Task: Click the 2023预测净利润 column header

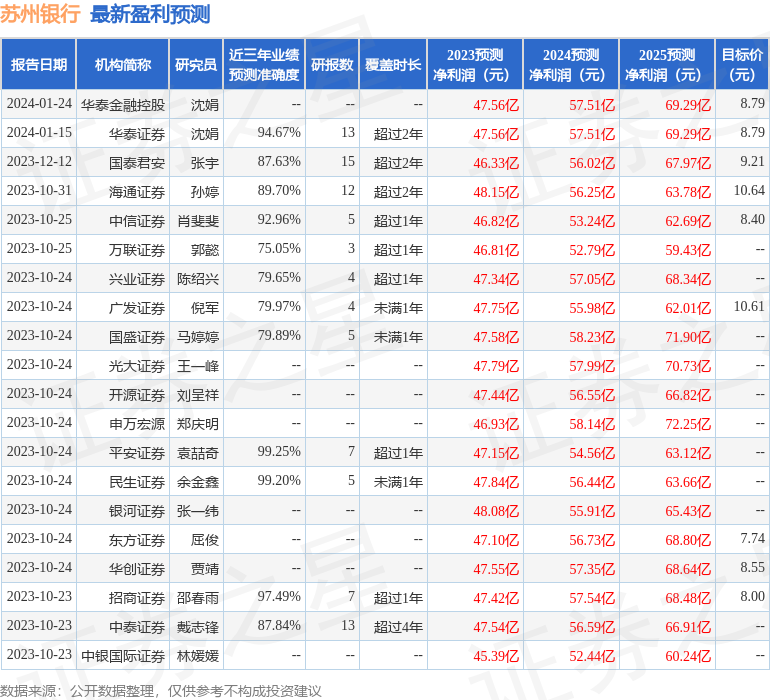Action: coord(475,64)
